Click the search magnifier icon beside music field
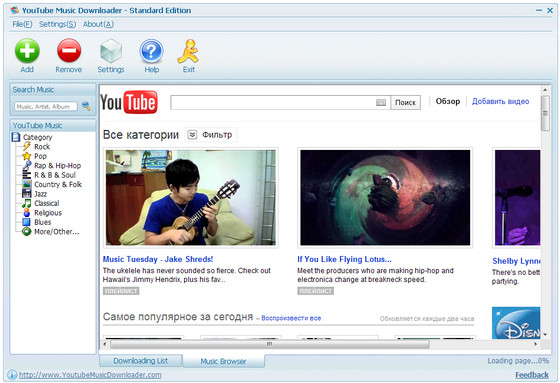The image size is (560, 383). click(86, 106)
